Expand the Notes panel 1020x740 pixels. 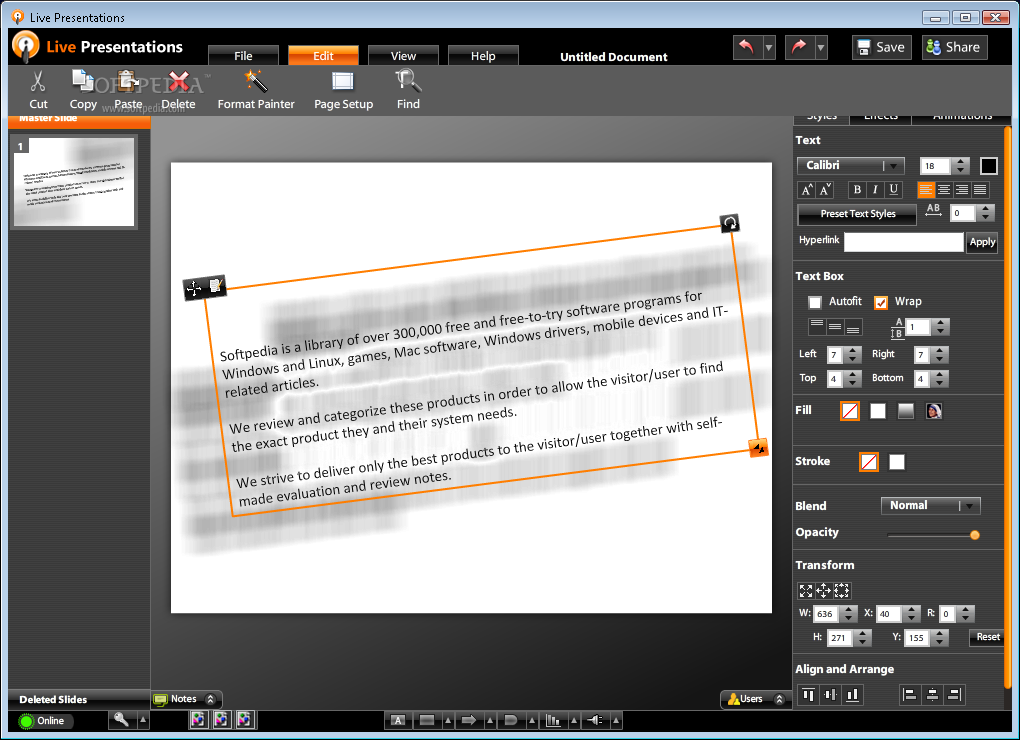210,699
